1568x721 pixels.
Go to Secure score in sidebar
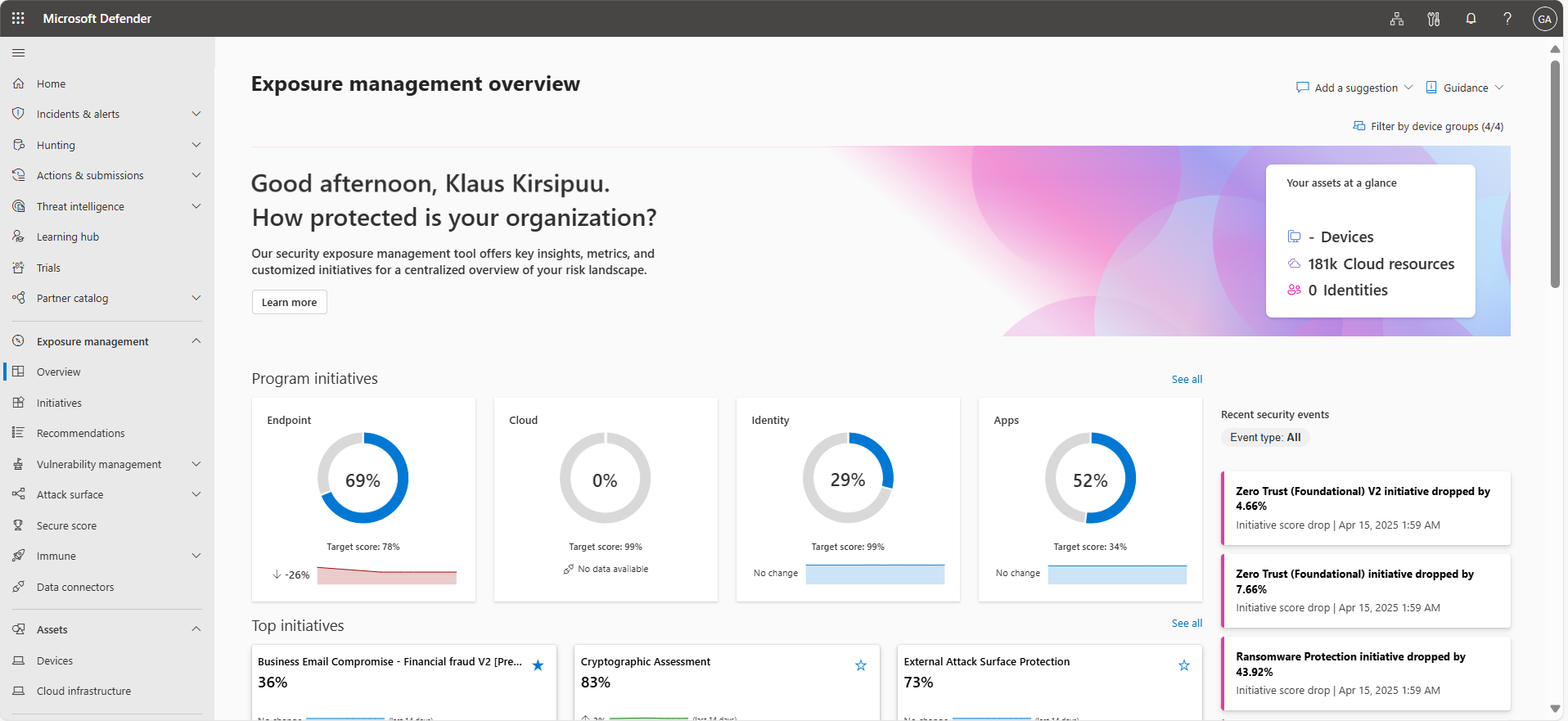pos(66,525)
